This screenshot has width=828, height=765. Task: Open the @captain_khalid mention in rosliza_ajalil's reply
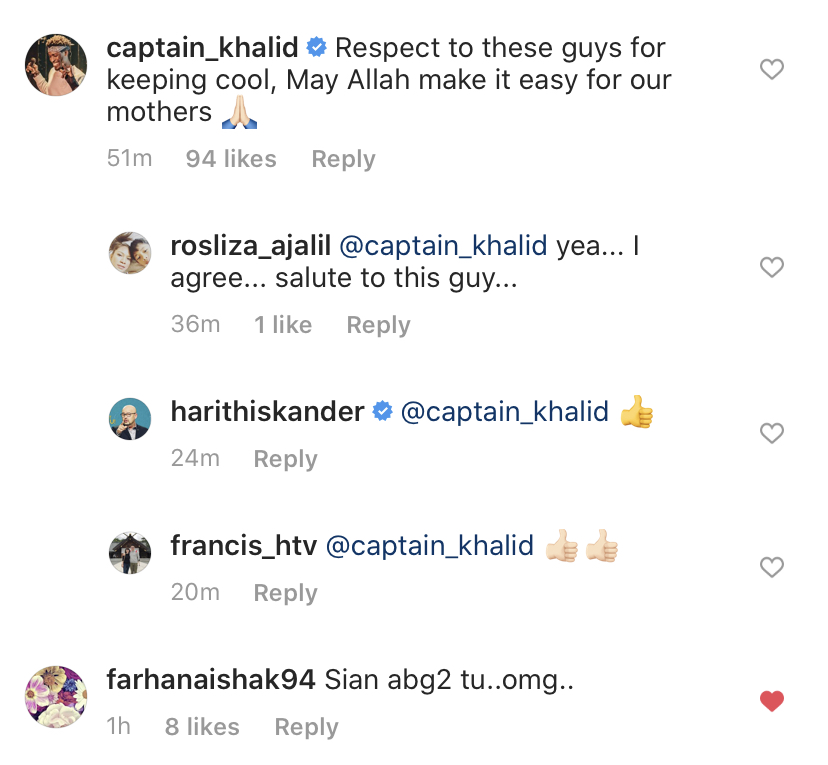pyautogui.click(x=443, y=246)
